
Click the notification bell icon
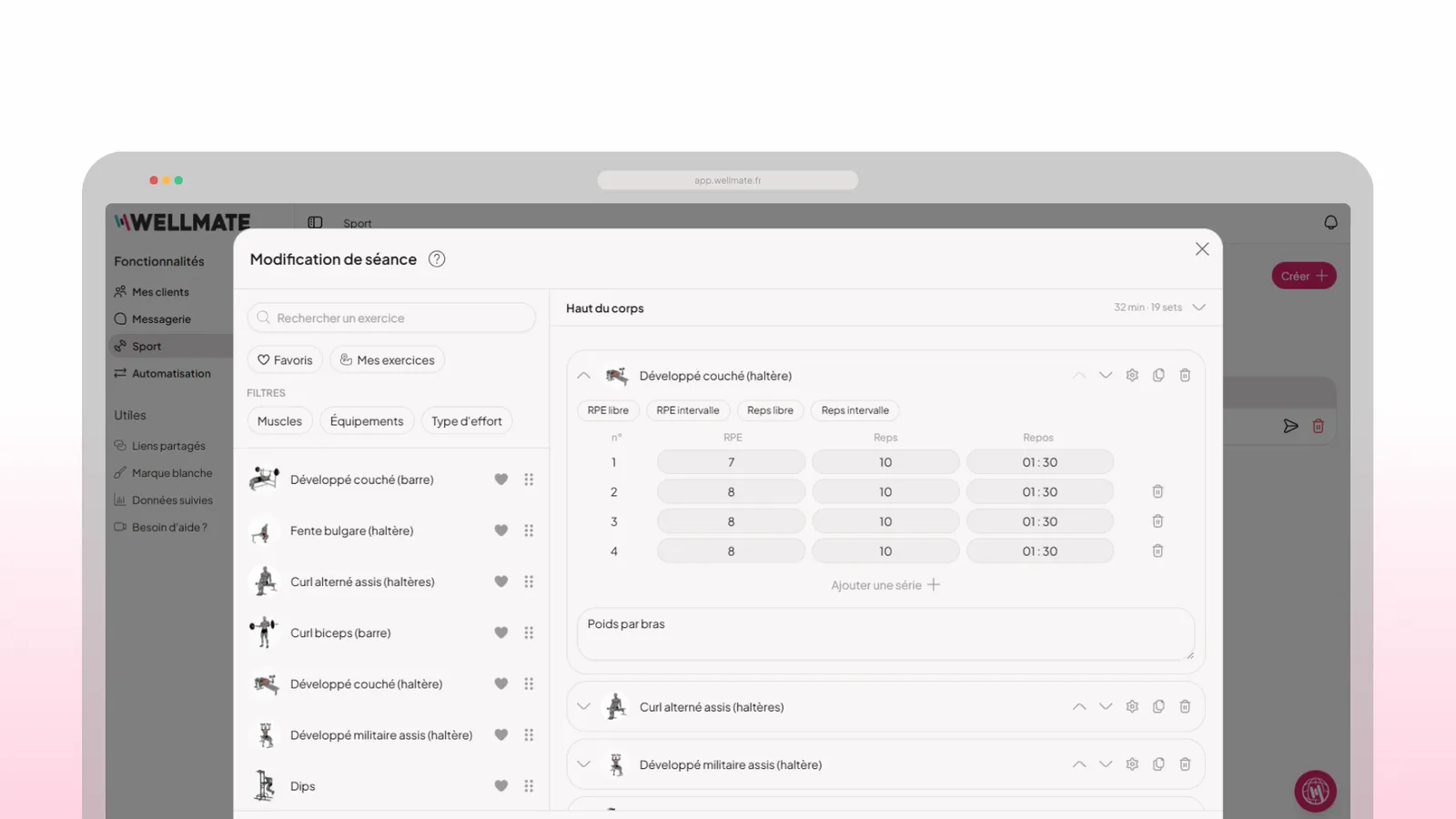[1330, 223]
